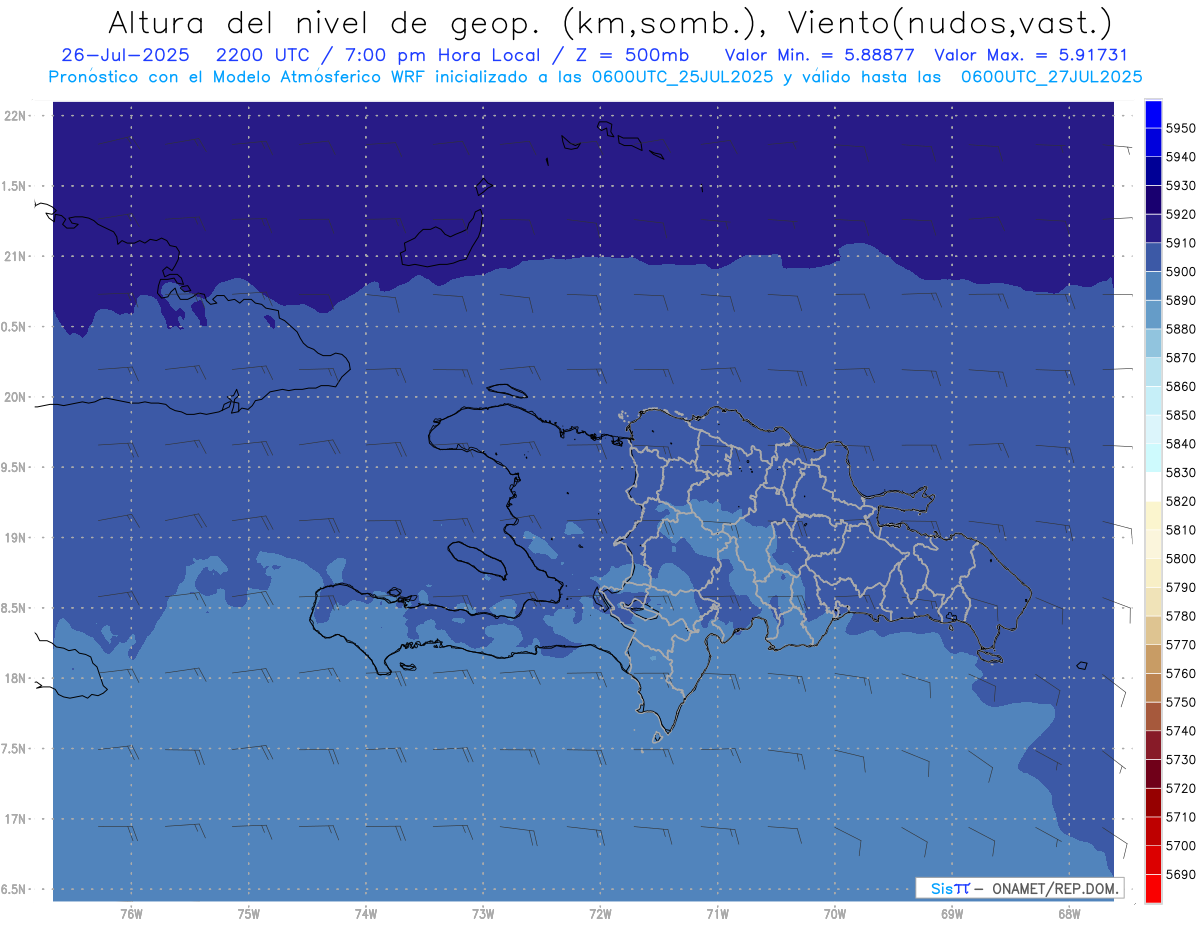Select the 5730 colorbar value
Image resolution: width=1200 pixels, height=927 pixels.
tap(1181, 760)
